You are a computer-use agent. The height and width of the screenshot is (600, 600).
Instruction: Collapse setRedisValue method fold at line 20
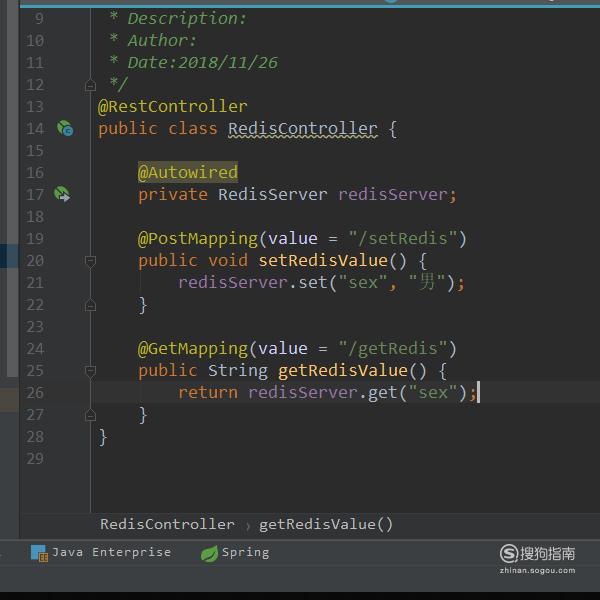pos(90,261)
